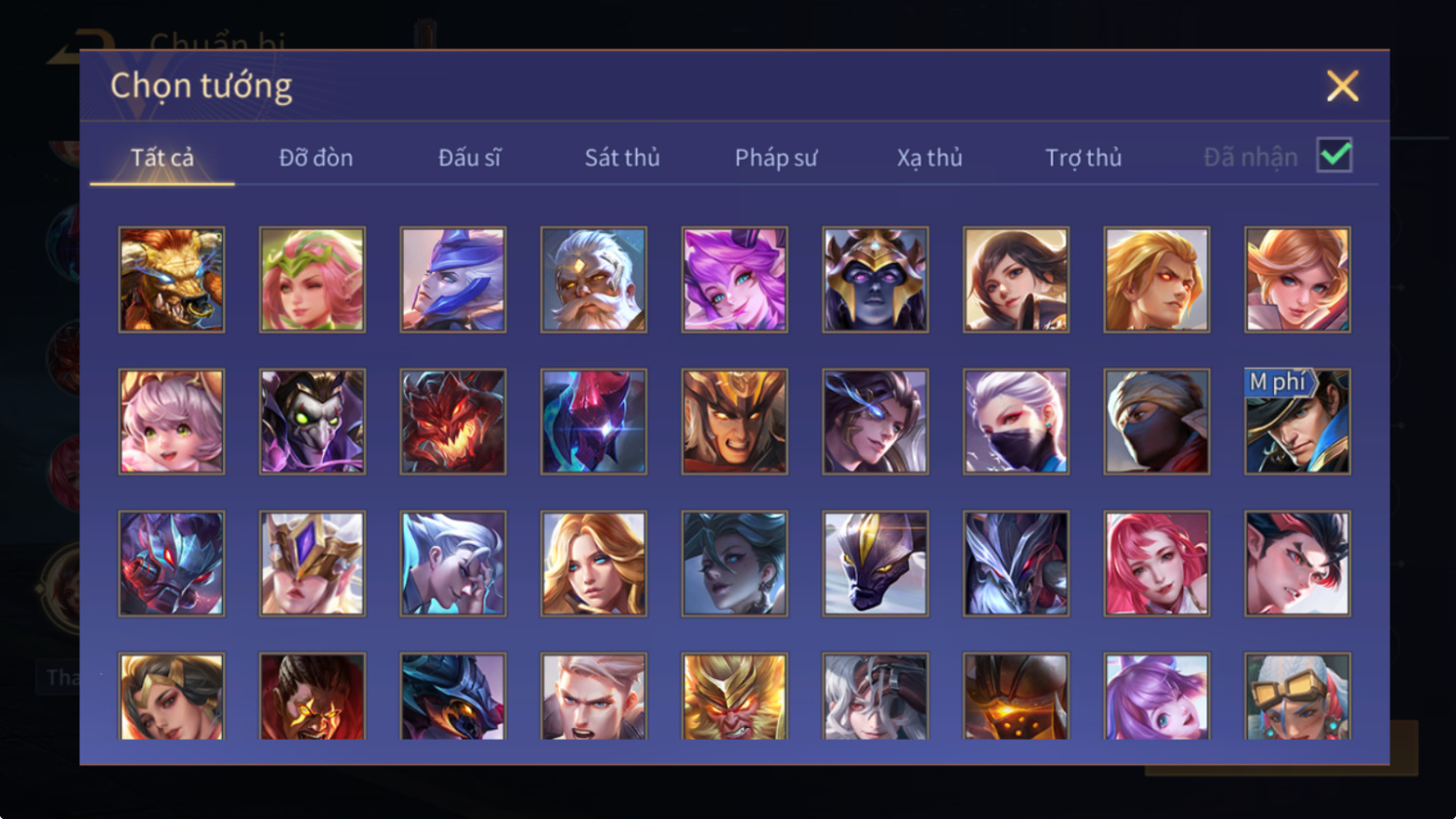
Task: Select the orange lion beast hero portrait
Action: point(171,280)
